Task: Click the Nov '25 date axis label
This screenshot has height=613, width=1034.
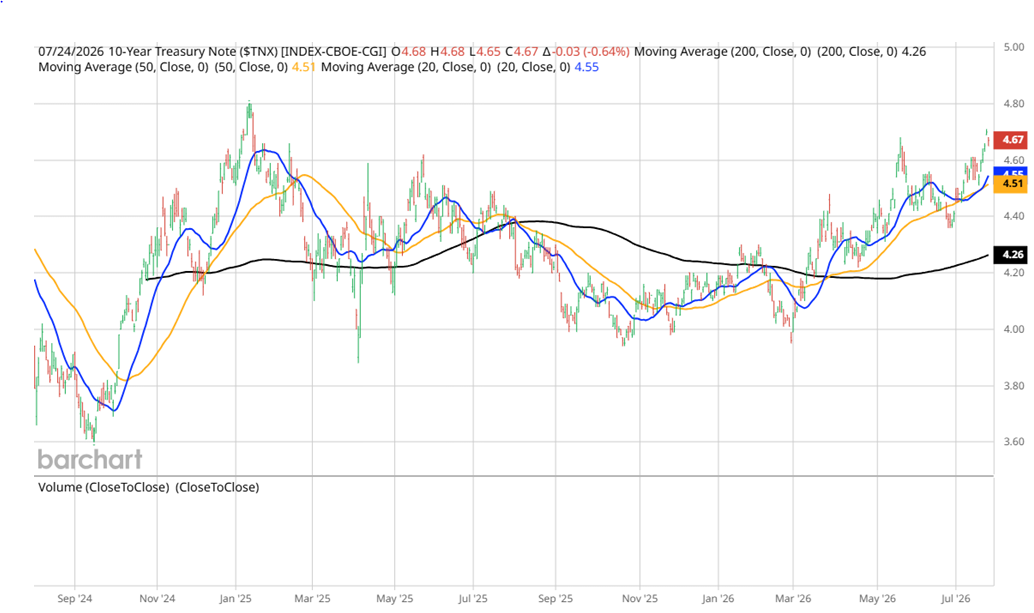Action: point(640,598)
